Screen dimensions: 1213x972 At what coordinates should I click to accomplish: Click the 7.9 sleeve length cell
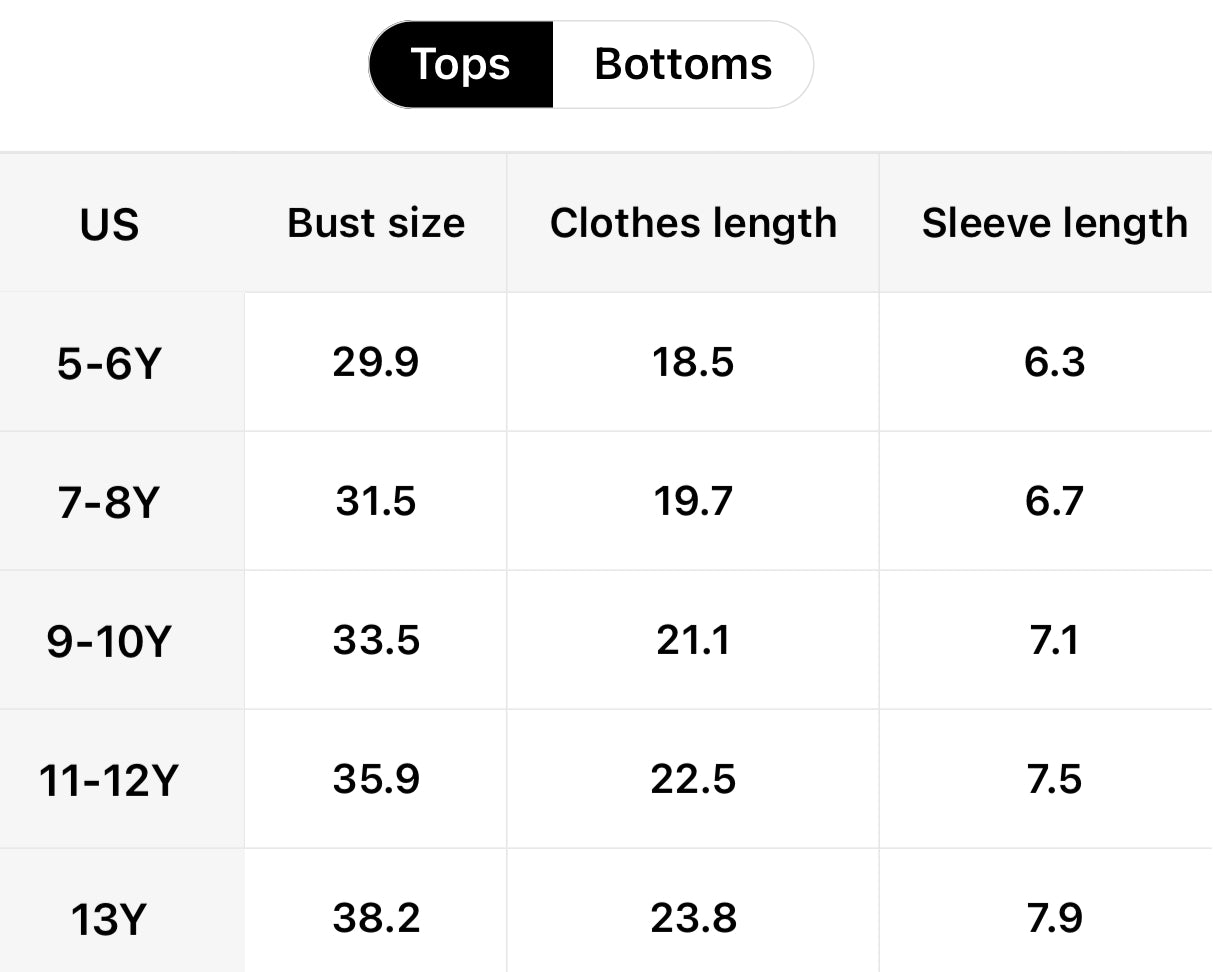(x=1054, y=918)
